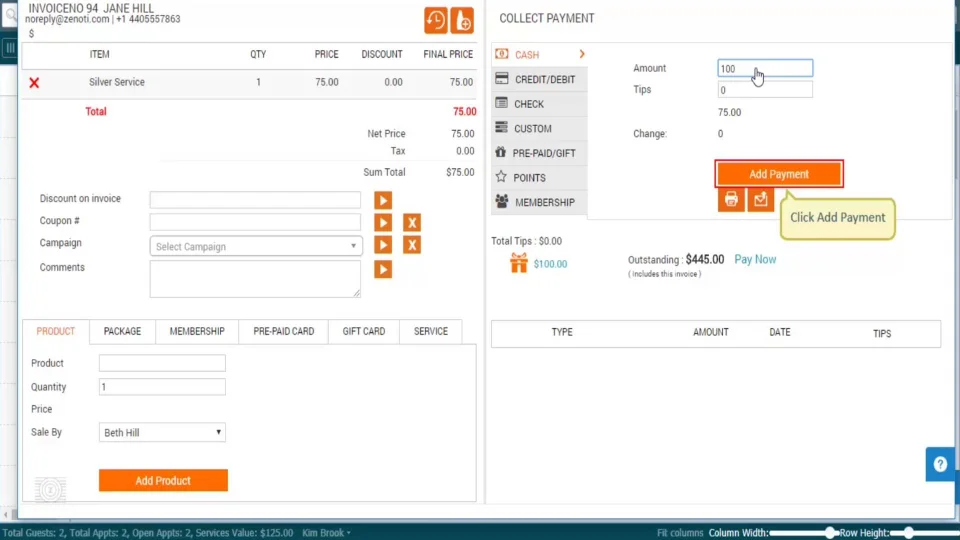Viewport: 960px width, 540px height.
Task: Switch to the Membership tab
Action: [x=197, y=331]
